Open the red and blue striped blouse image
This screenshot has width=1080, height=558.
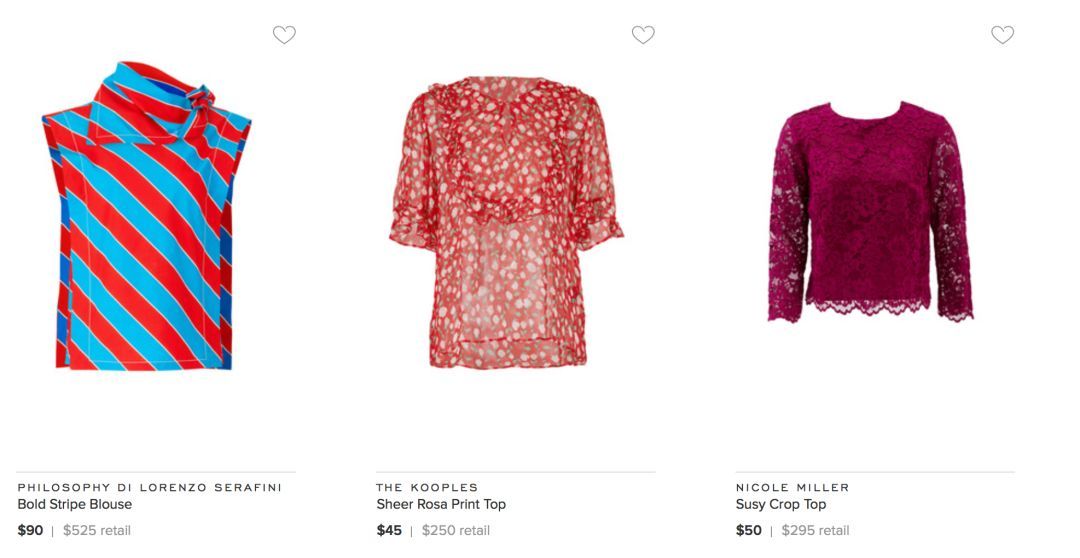tap(146, 220)
